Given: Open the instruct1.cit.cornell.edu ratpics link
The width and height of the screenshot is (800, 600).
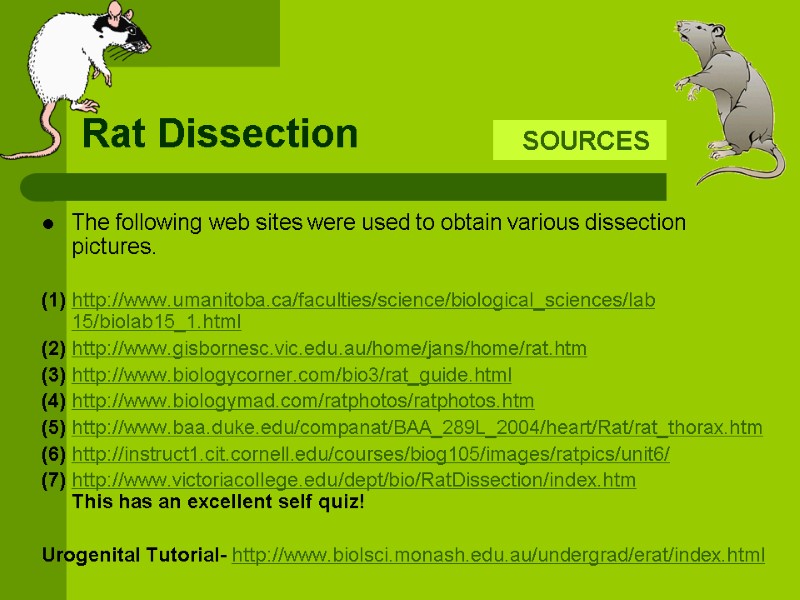Looking at the screenshot, I should (x=371, y=454).
